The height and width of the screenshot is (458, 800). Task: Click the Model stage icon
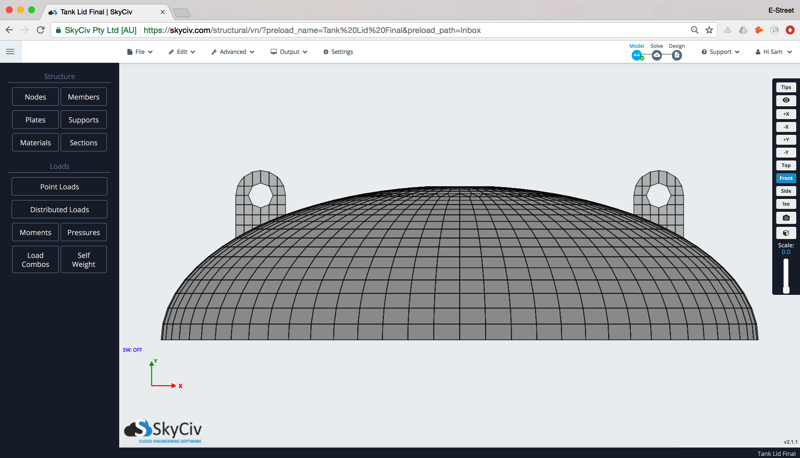point(637,55)
